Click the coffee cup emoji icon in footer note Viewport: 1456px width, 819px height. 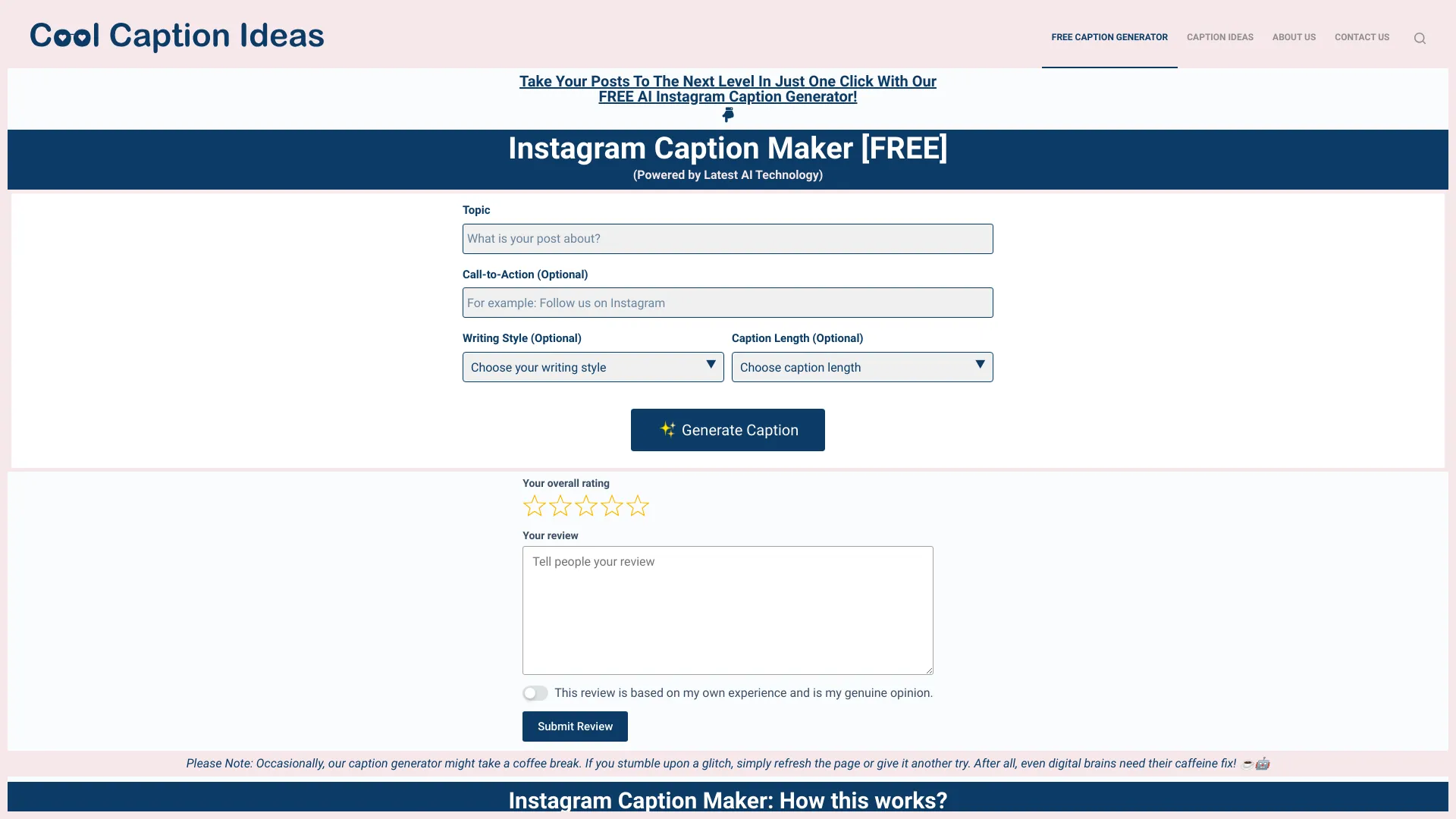click(1248, 763)
